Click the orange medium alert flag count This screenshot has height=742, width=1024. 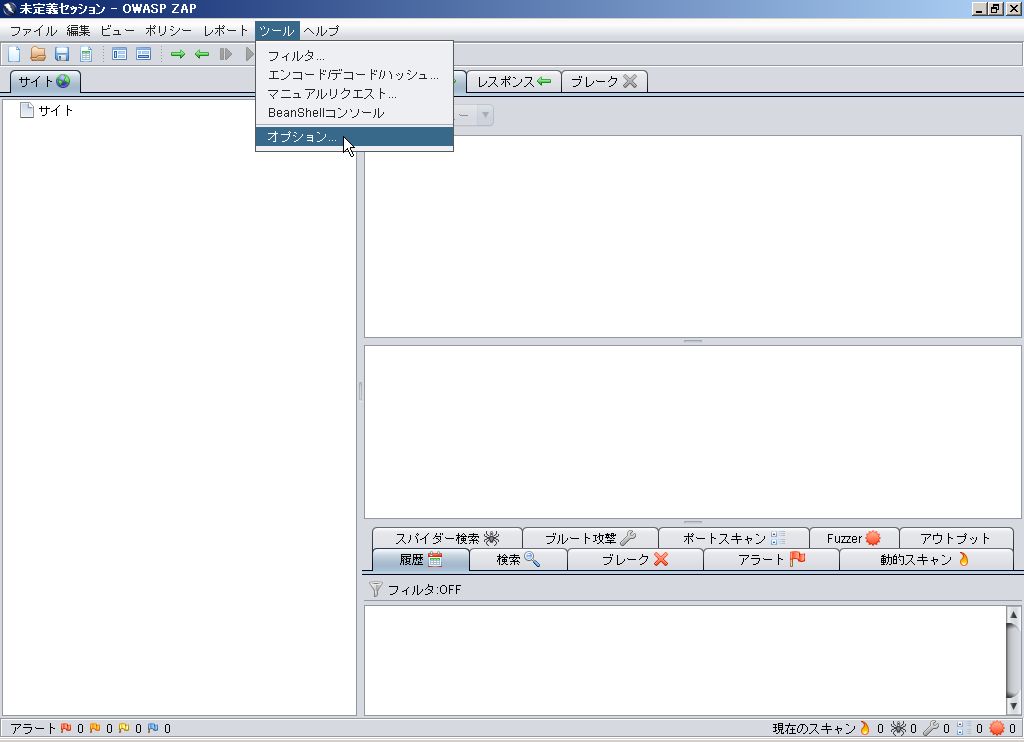pyautogui.click(x=101, y=728)
